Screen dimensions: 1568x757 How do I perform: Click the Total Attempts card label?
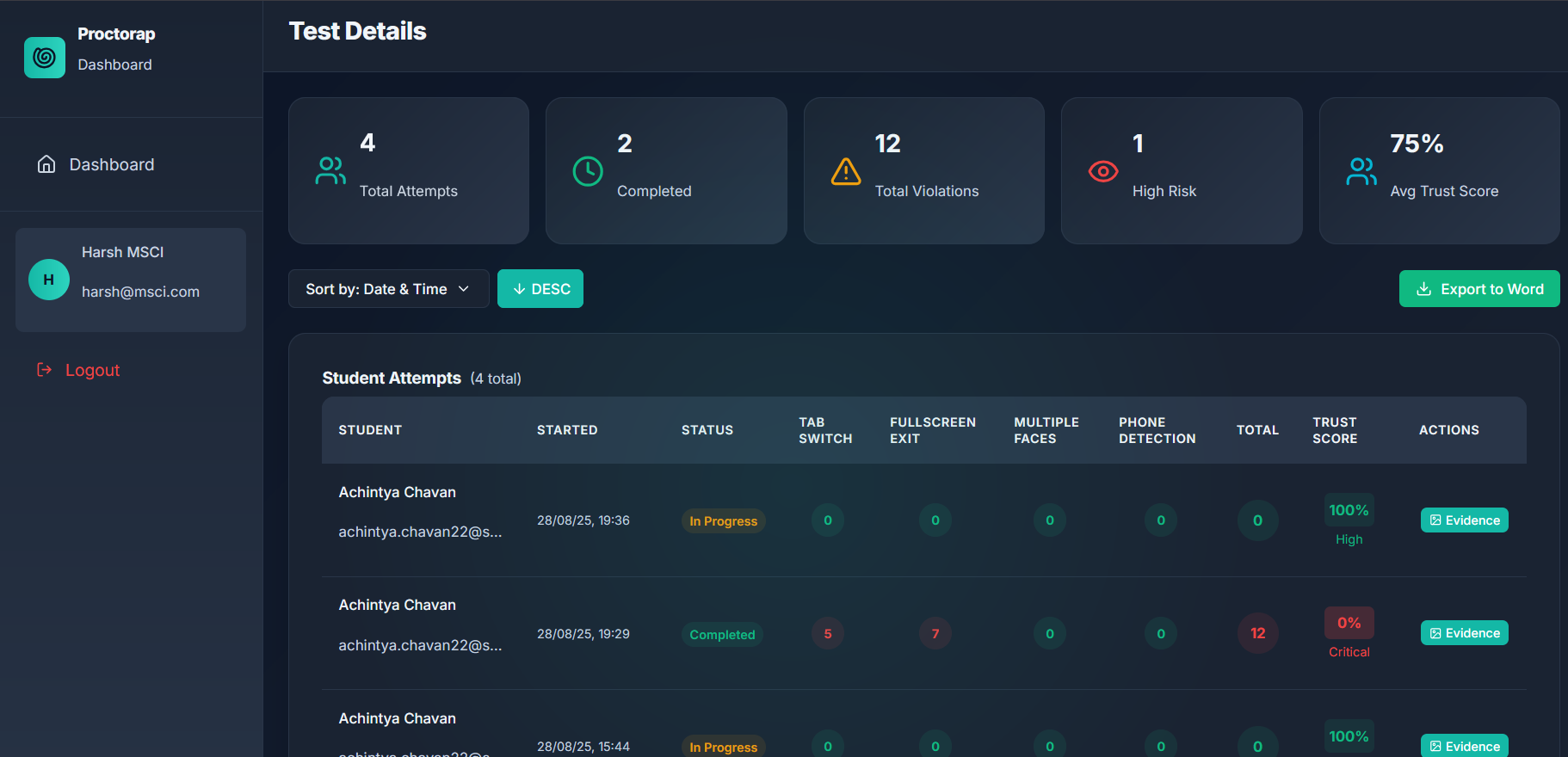point(409,191)
